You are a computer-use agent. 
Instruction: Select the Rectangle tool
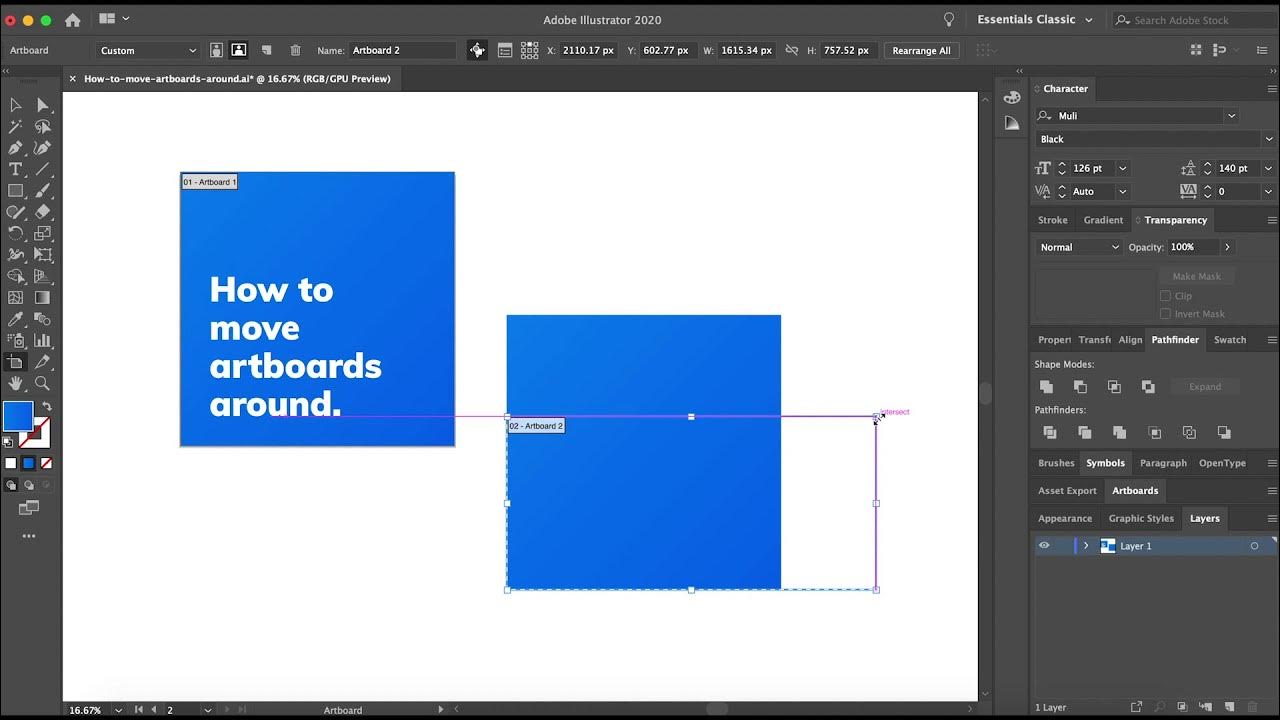click(16, 191)
